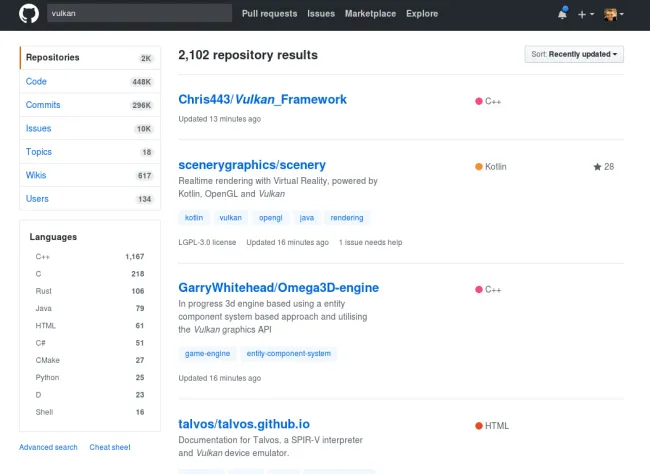Switch to Code search results
Viewport: 650px width, 474px height.
coord(90,81)
